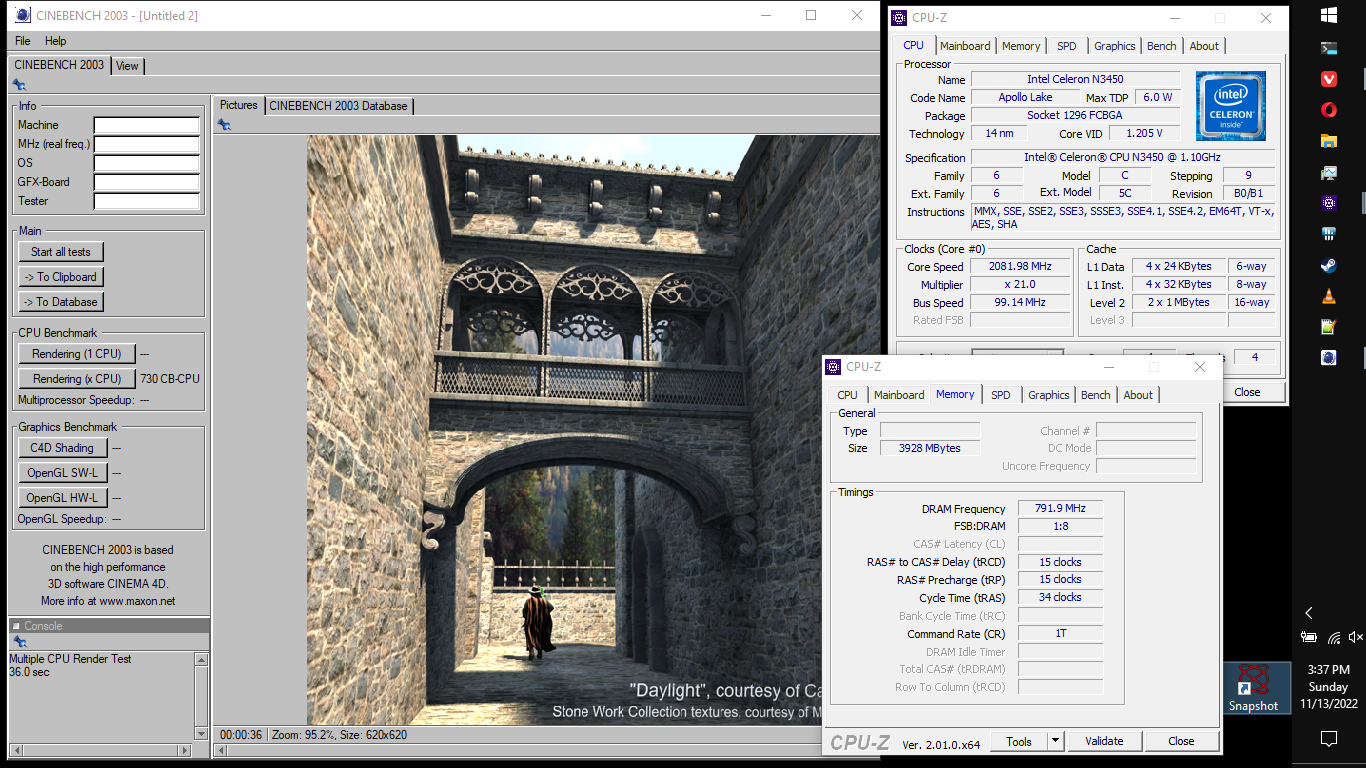The height and width of the screenshot is (768, 1366).
Task: Open the taskbar clock and date
Action: tap(1328, 687)
